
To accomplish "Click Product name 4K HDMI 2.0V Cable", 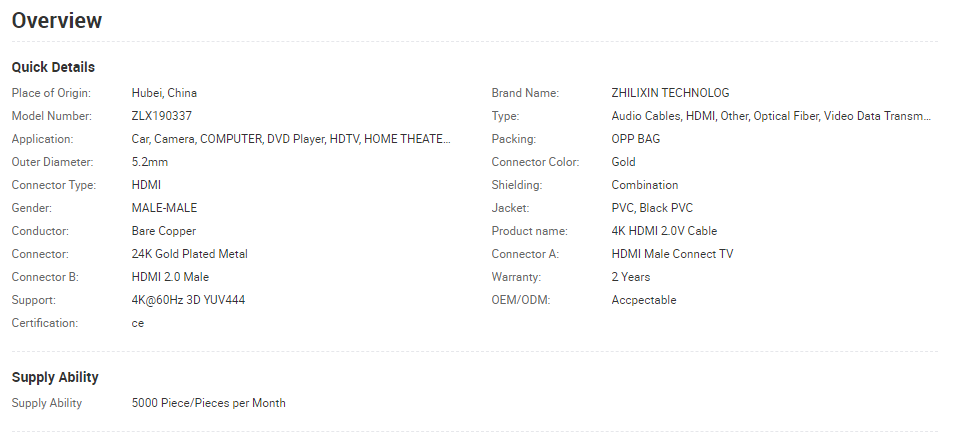I will click(664, 232).
